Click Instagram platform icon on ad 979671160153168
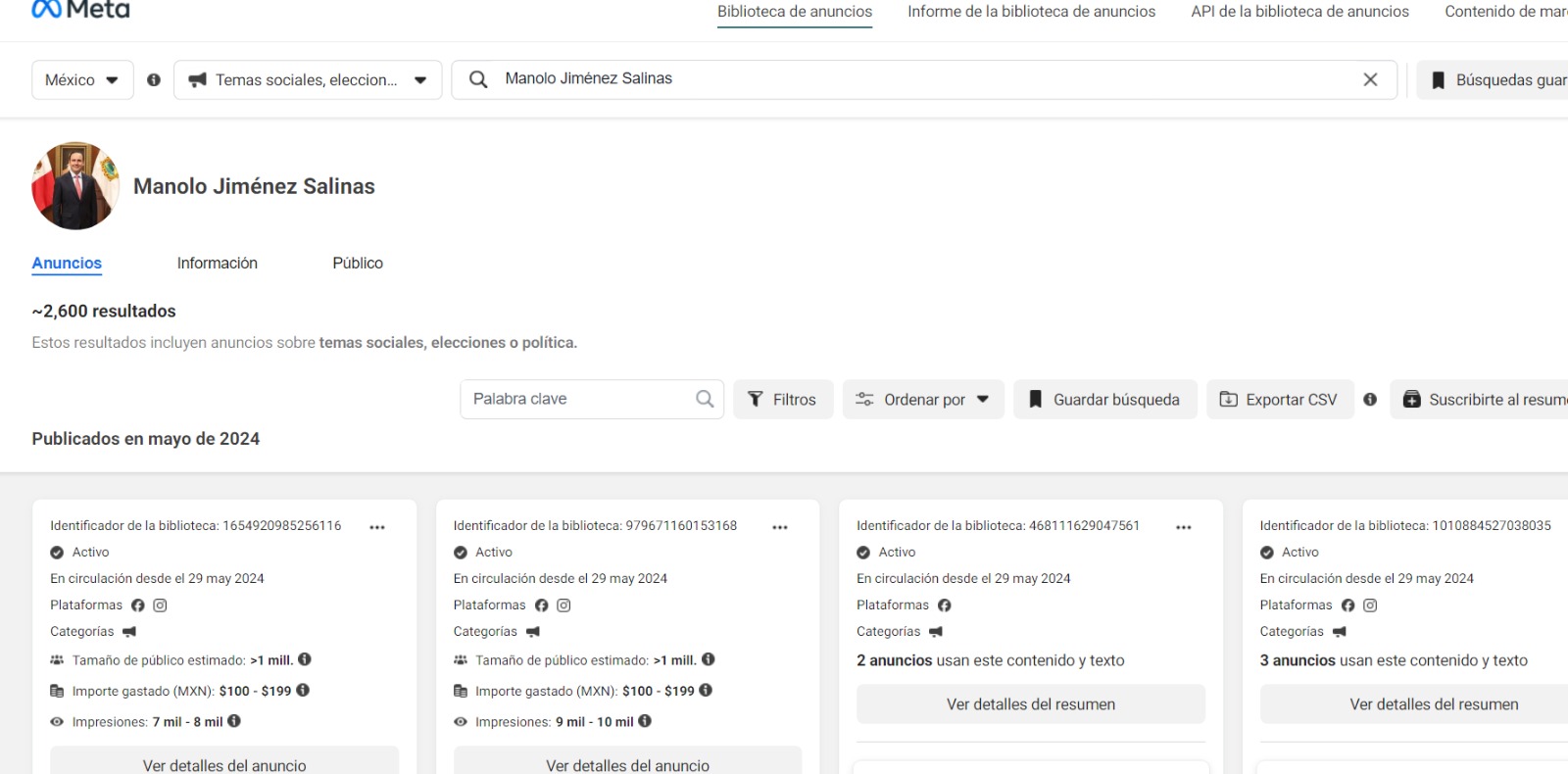 (x=563, y=605)
